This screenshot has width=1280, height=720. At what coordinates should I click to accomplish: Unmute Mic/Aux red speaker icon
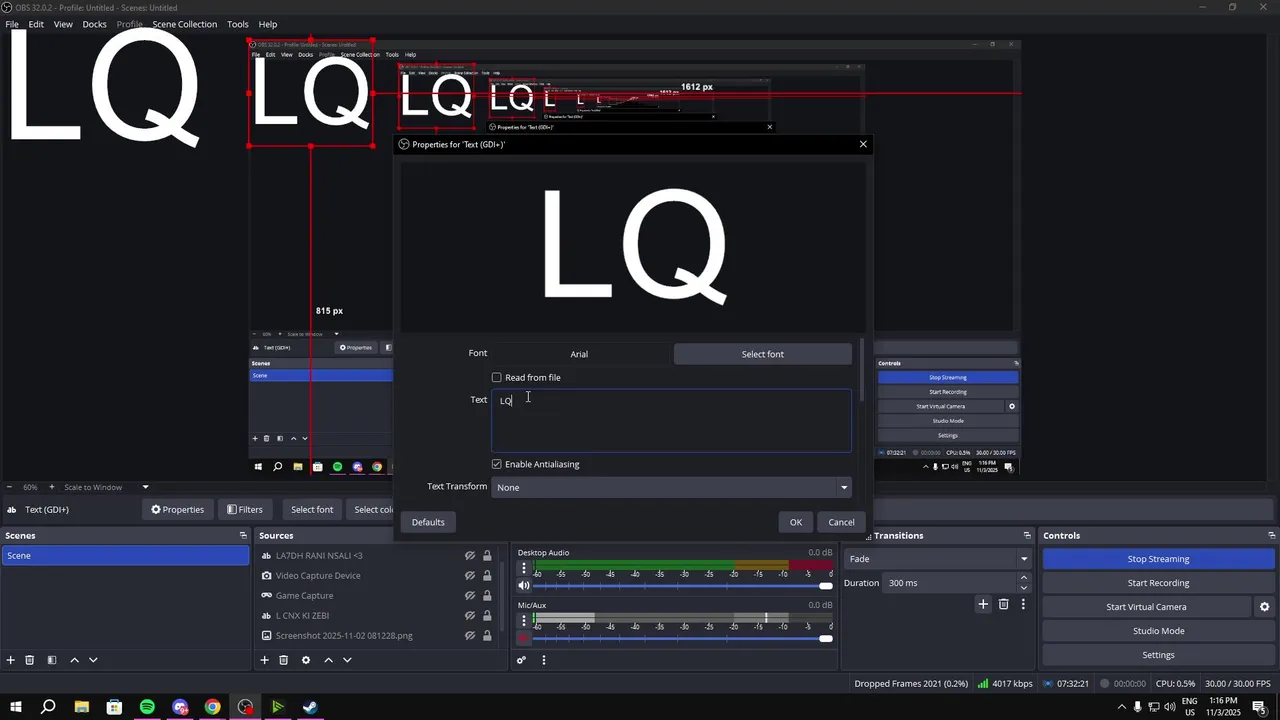[x=523, y=638]
